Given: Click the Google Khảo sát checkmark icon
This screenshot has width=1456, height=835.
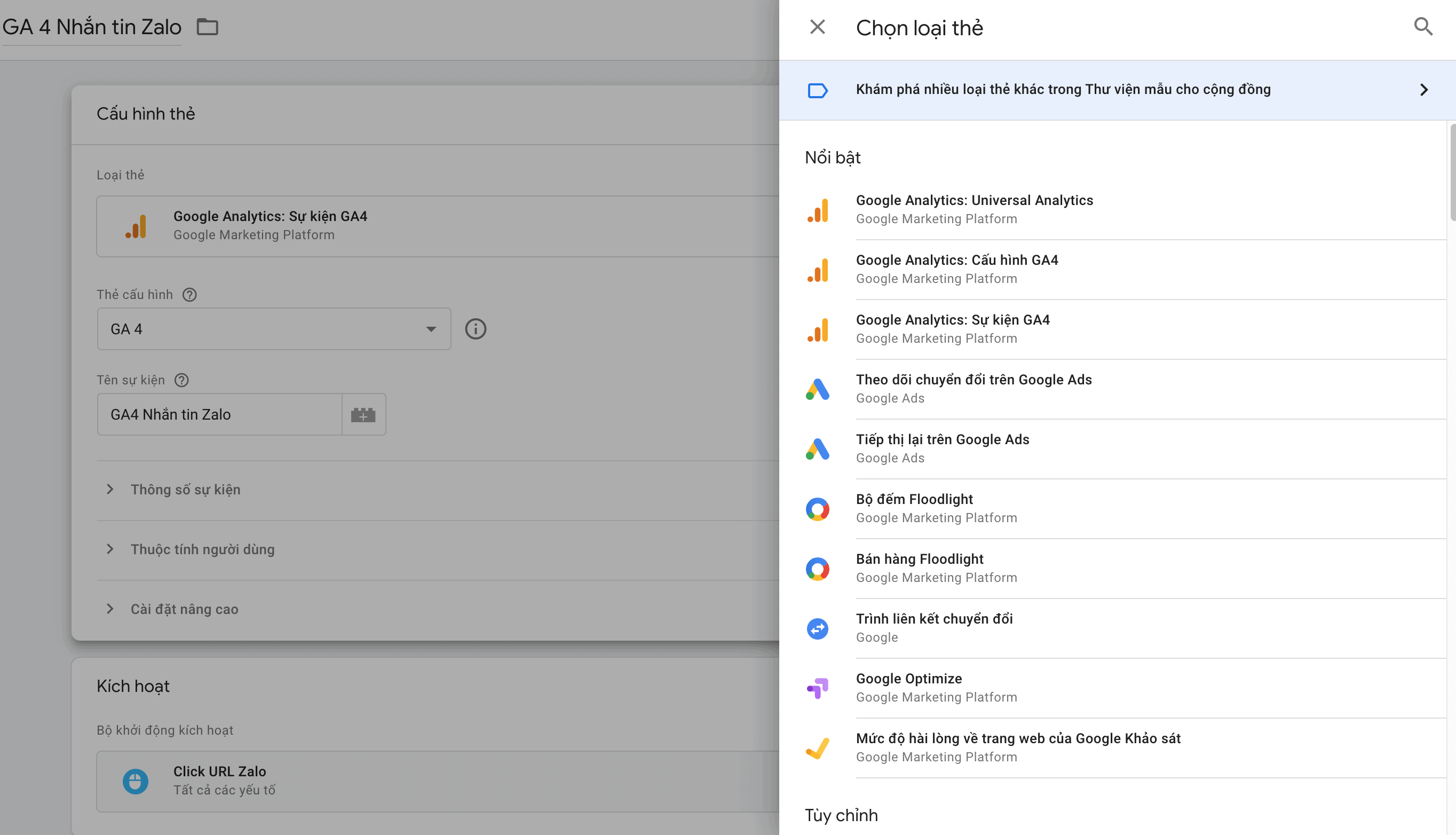Looking at the screenshot, I should pyautogui.click(x=818, y=748).
